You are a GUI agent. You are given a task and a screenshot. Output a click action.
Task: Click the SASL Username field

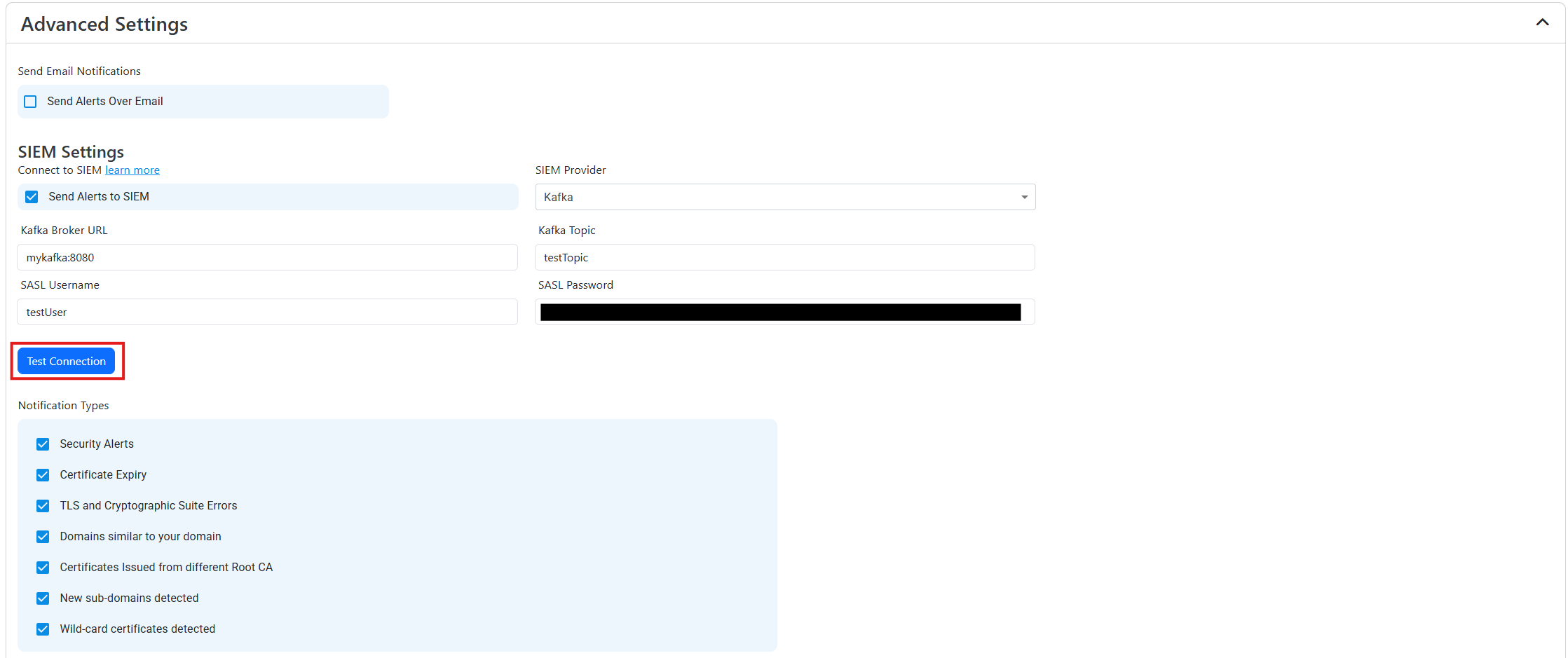pyautogui.click(x=266, y=312)
